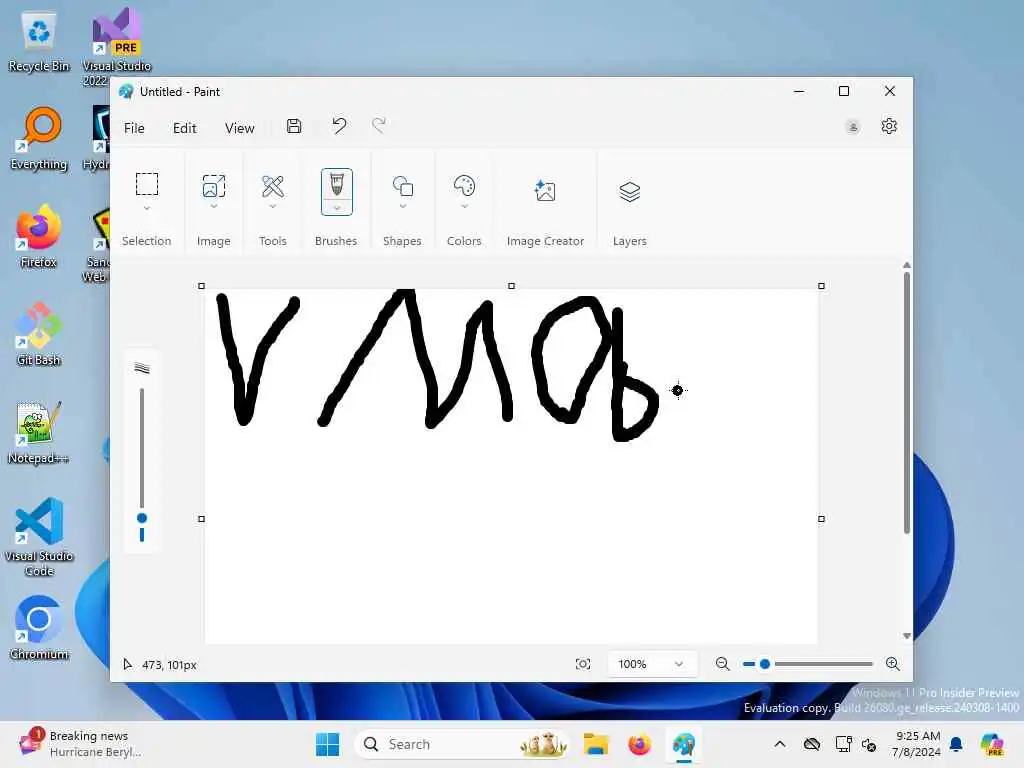
Task: Click the fit to window icon
Action: point(583,664)
